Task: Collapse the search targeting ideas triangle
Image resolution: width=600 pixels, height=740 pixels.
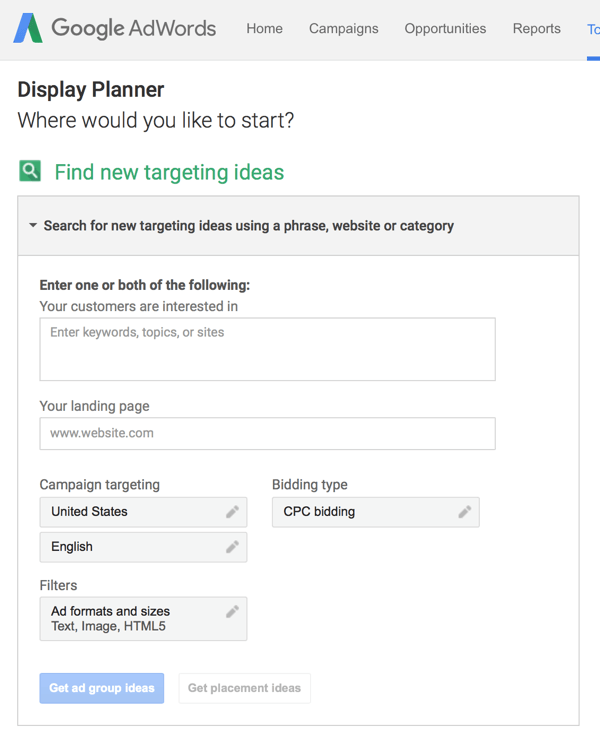Action: [x=33, y=226]
